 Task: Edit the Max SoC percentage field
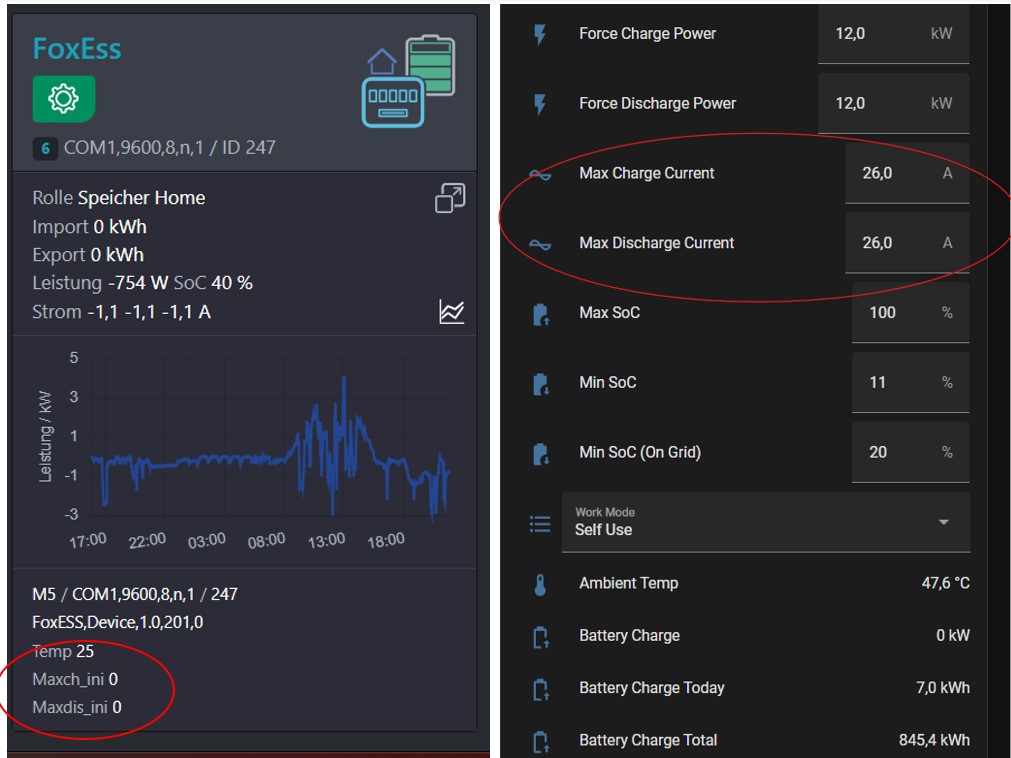tap(910, 313)
